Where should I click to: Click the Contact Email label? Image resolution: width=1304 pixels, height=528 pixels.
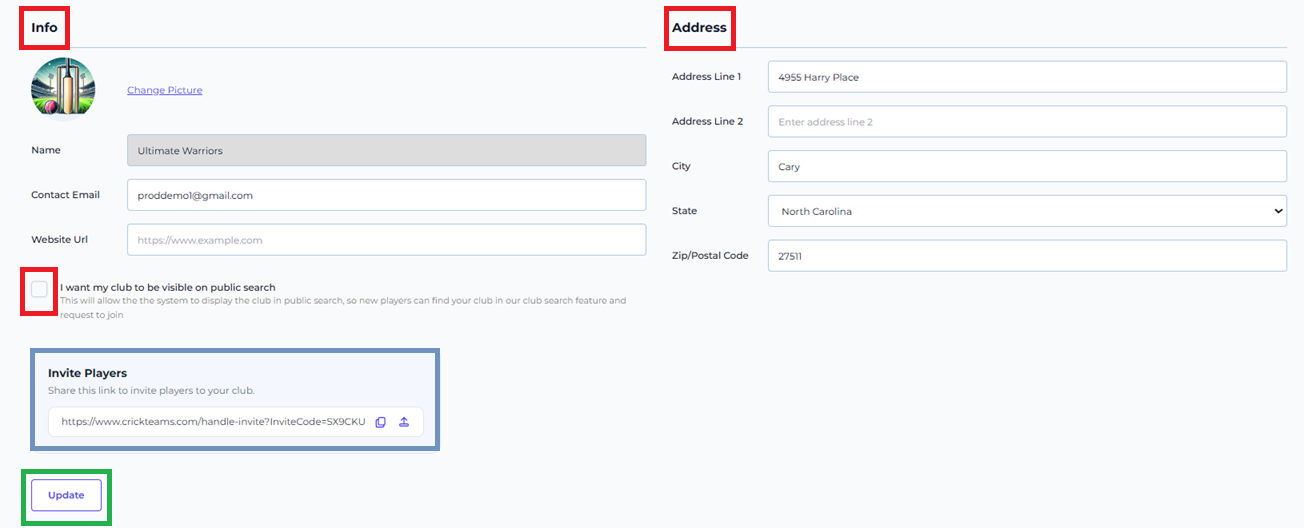[x=65, y=195]
